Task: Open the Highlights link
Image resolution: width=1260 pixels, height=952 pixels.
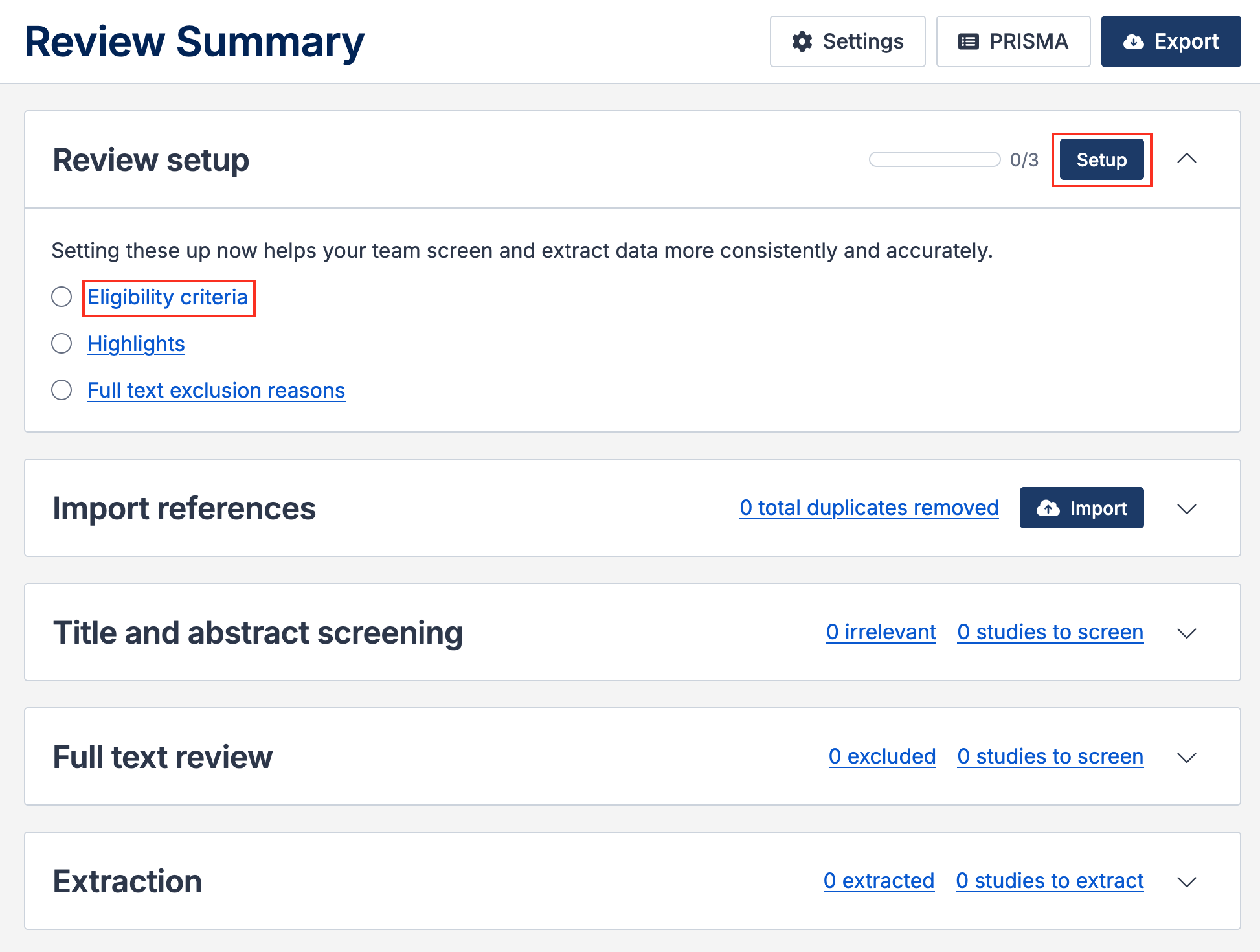Action: pos(136,344)
